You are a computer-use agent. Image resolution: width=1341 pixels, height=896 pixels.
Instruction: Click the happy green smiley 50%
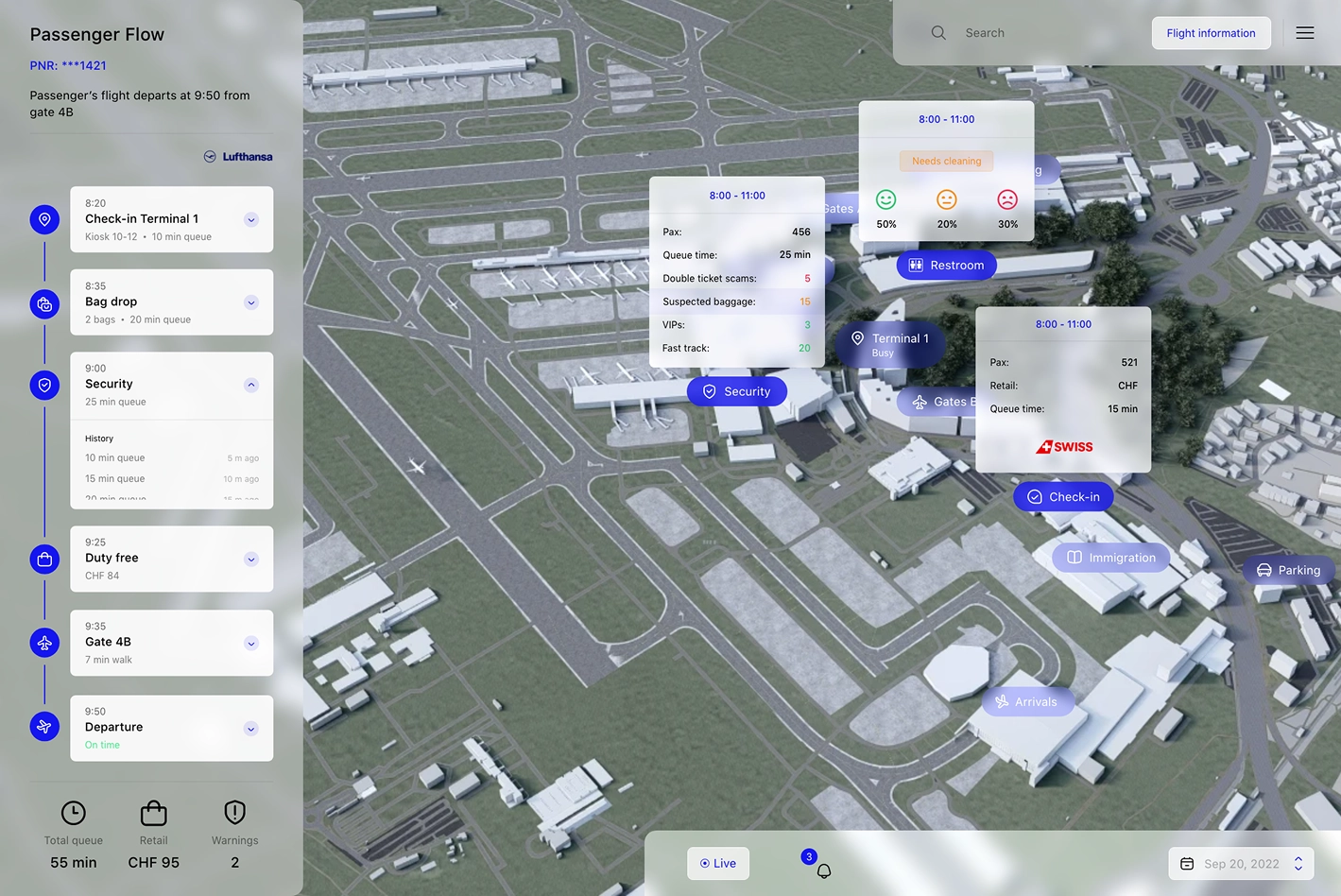885,199
